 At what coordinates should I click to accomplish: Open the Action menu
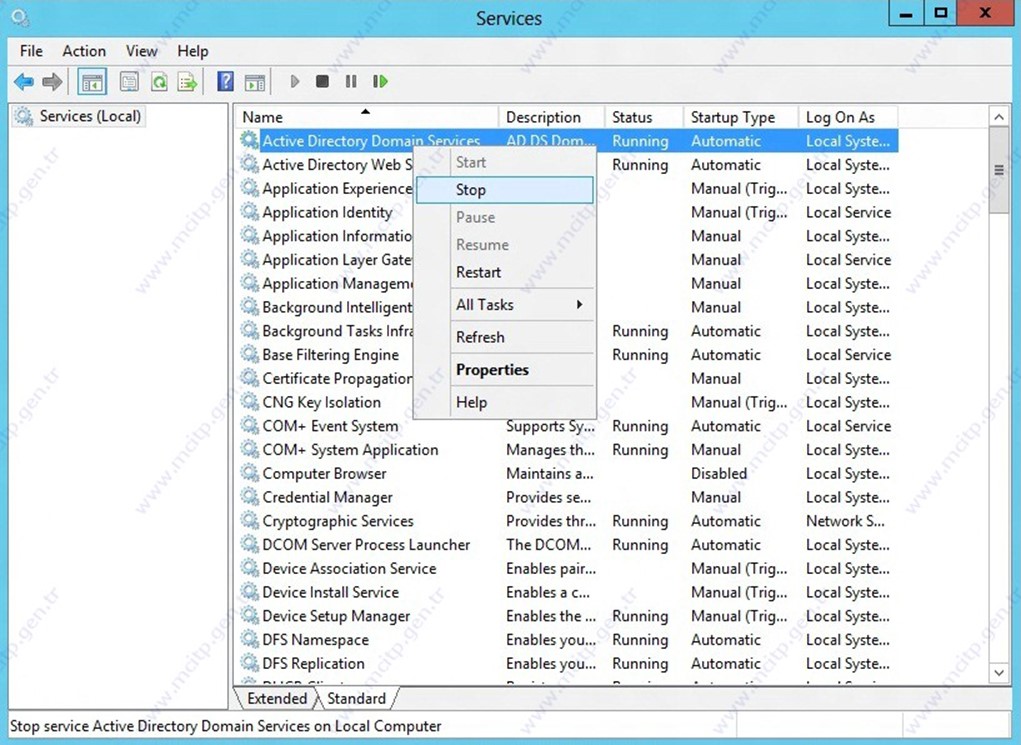[x=84, y=51]
